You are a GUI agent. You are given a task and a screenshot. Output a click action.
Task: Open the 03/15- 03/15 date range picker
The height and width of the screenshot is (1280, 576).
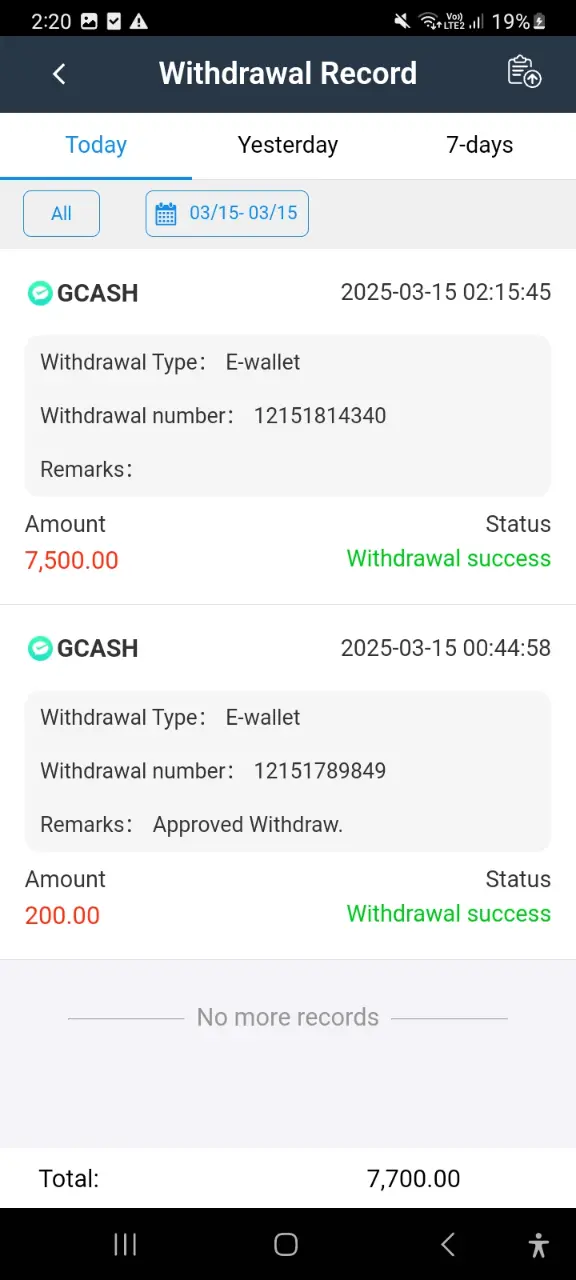coord(227,213)
